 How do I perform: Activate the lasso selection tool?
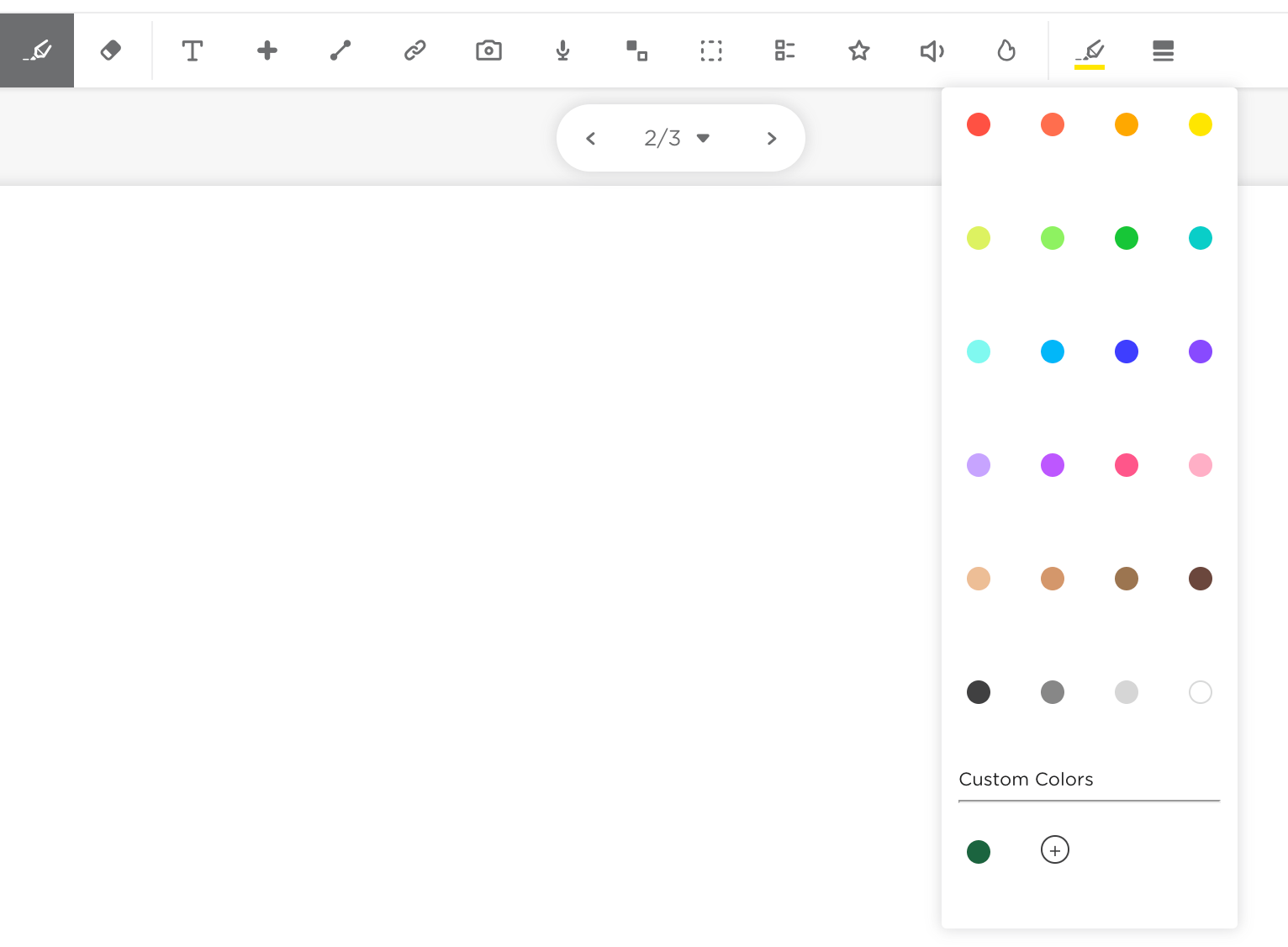(x=710, y=50)
